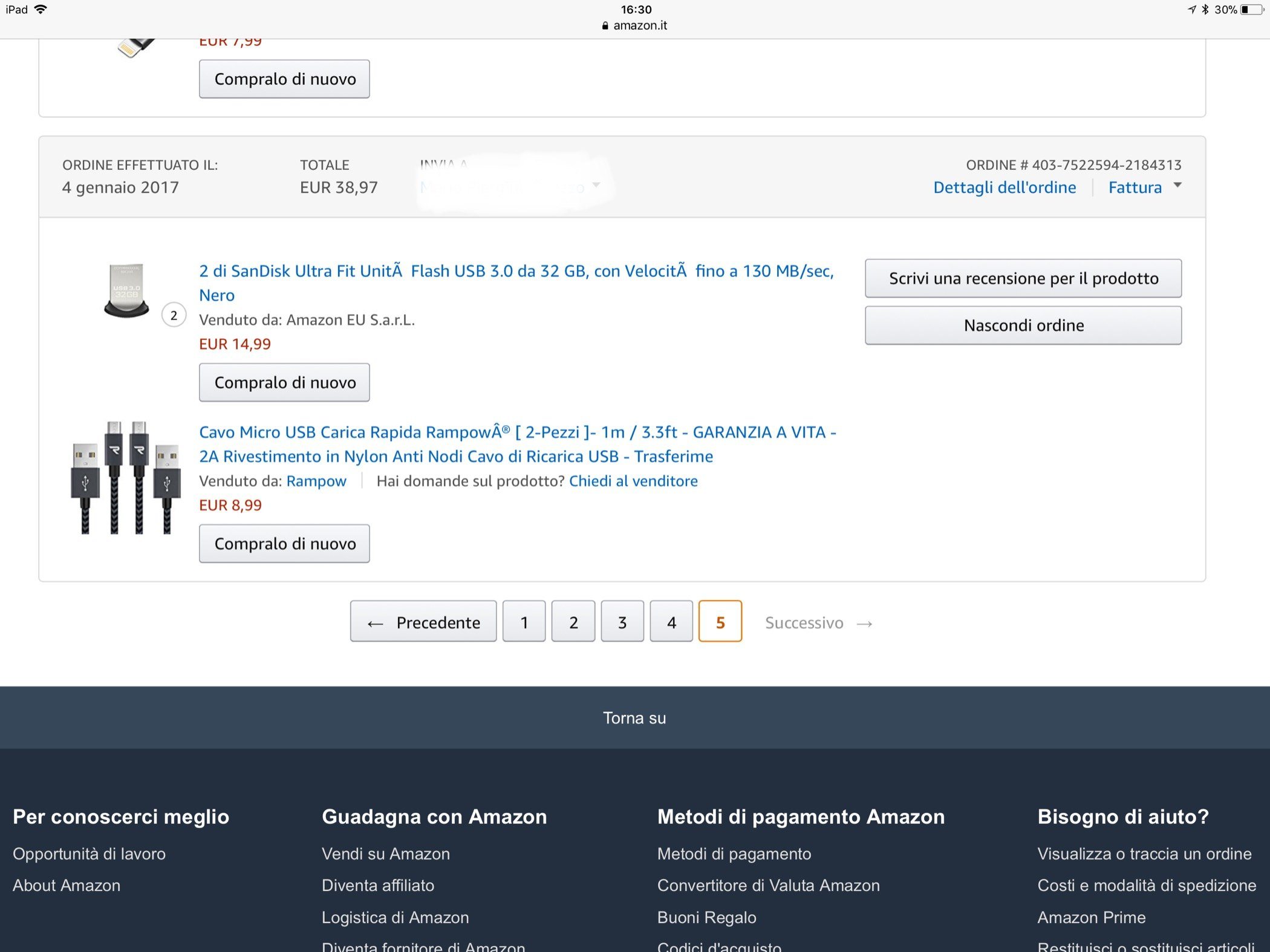This screenshot has width=1270, height=952.
Task: Click Compralo di nuovo for EUR 7,99 item
Action: tap(284, 79)
